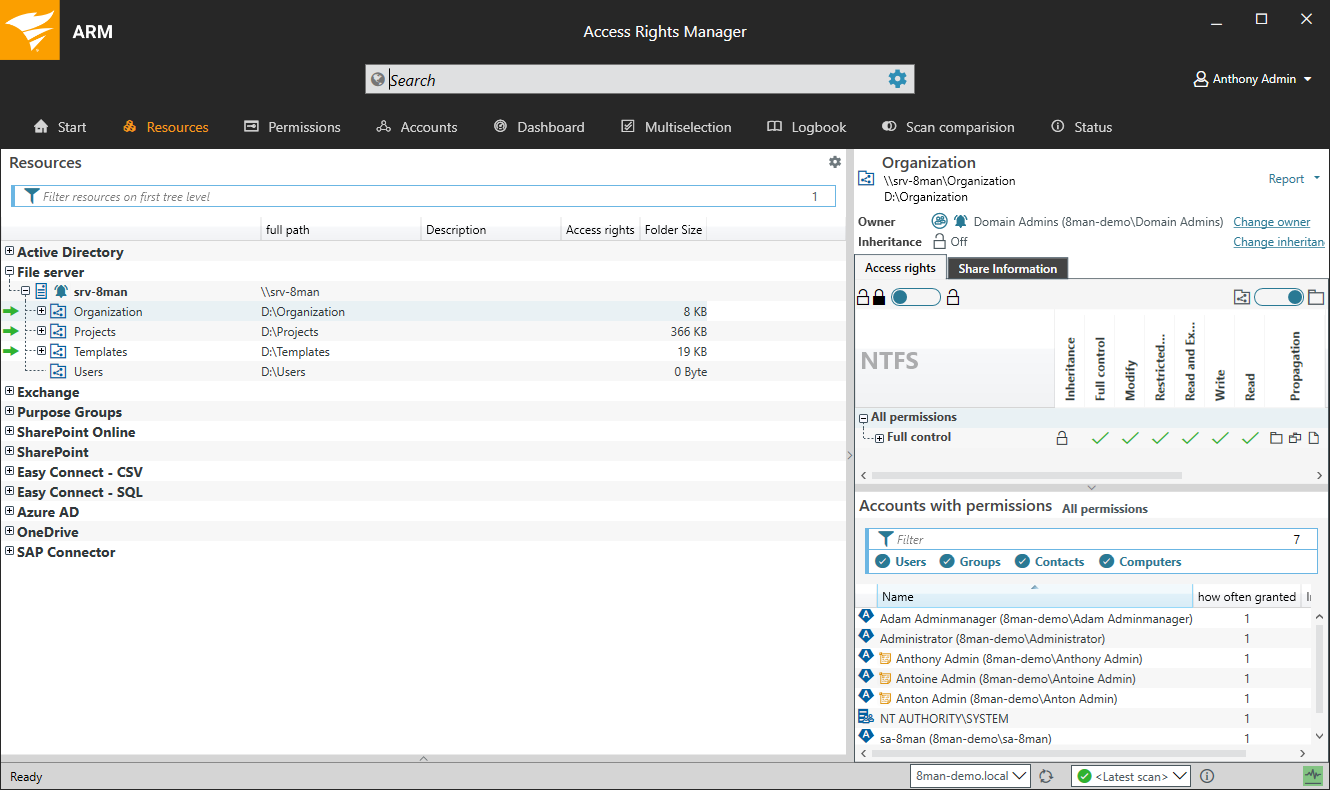Open the Report menu link
Viewport: 1330px width, 790px height.
click(x=1294, y=179)
